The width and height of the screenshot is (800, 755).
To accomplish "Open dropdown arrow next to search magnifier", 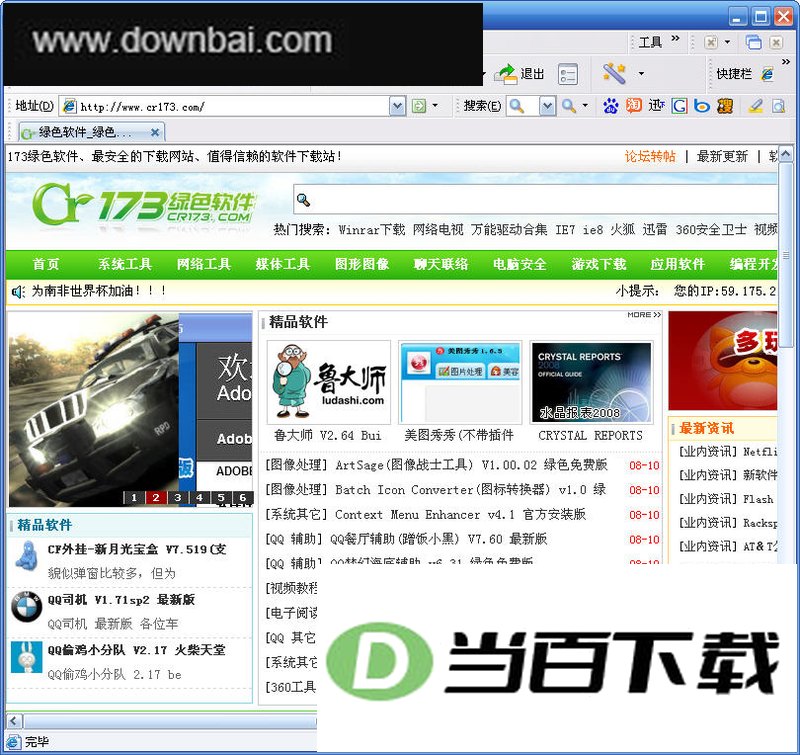I will tap(585, 106).
